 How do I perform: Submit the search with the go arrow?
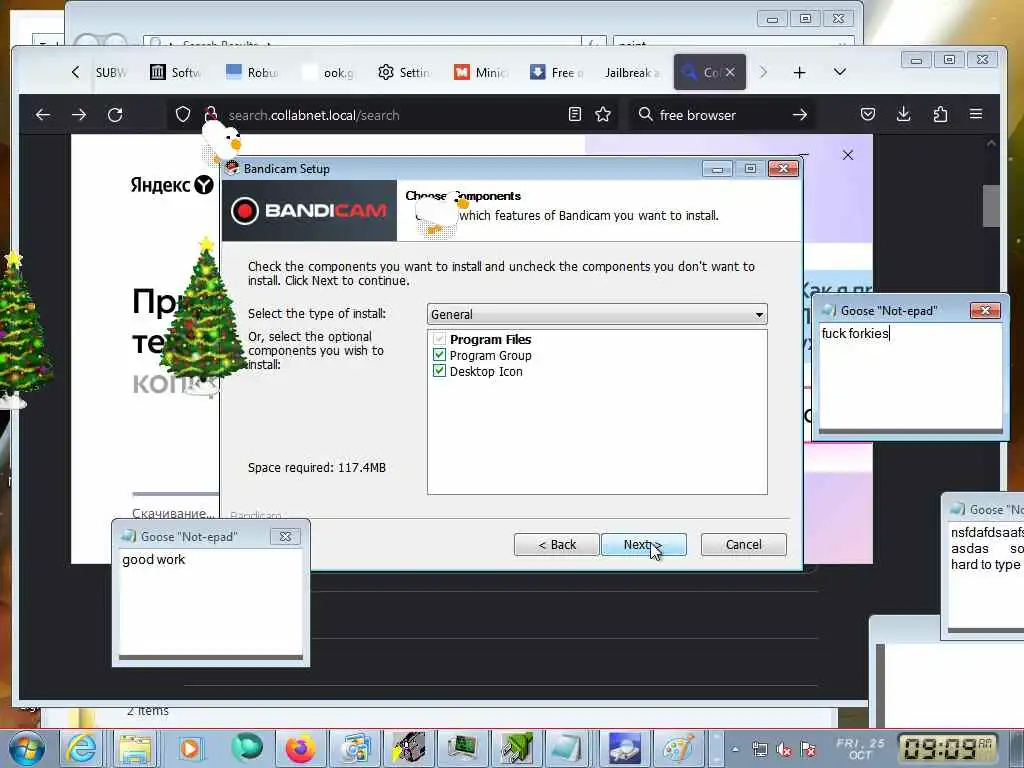click(799, 115)
